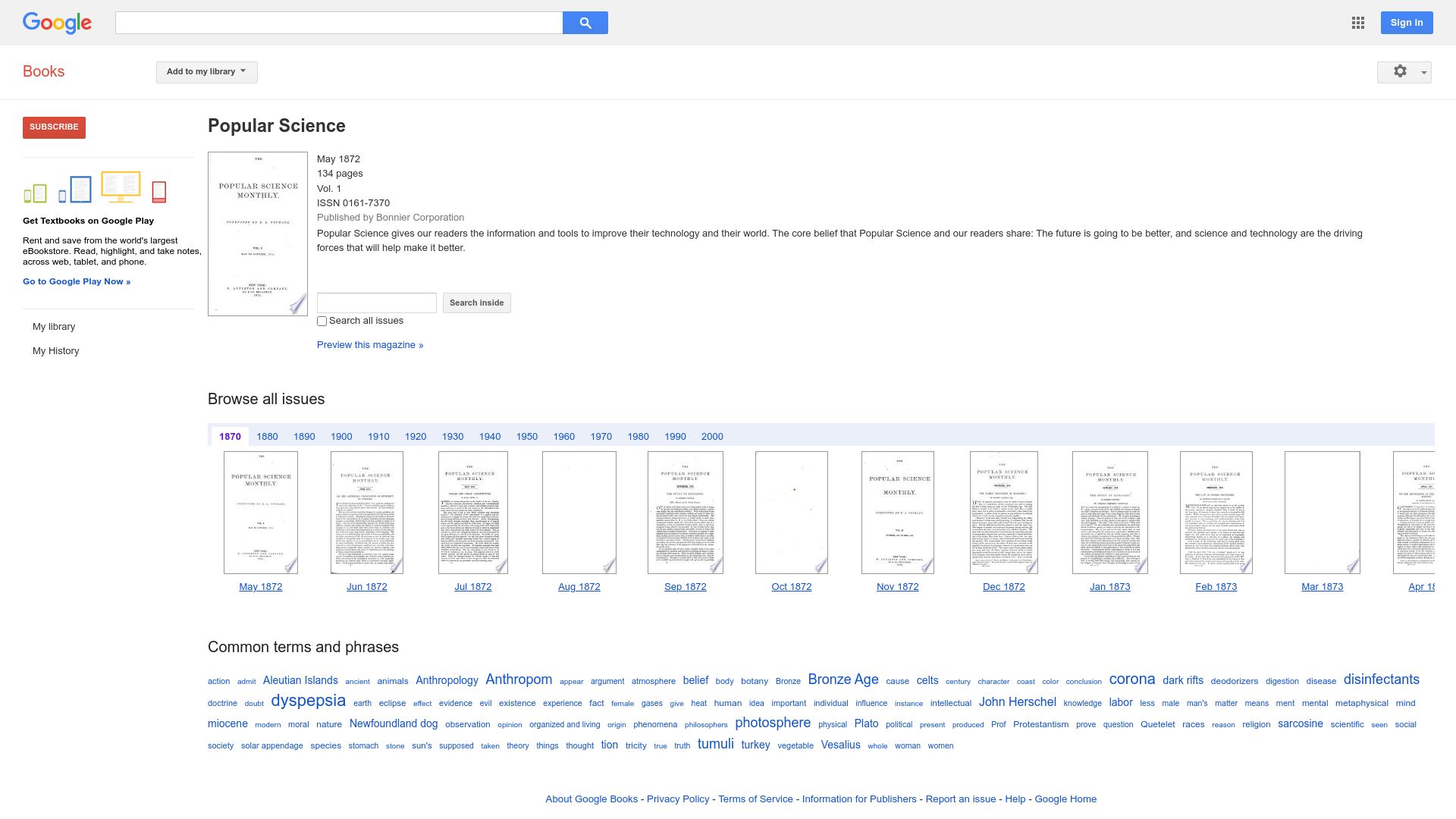Click the dyspepsia term link
The image size is (1456, 819).
(x=308, y=701)
